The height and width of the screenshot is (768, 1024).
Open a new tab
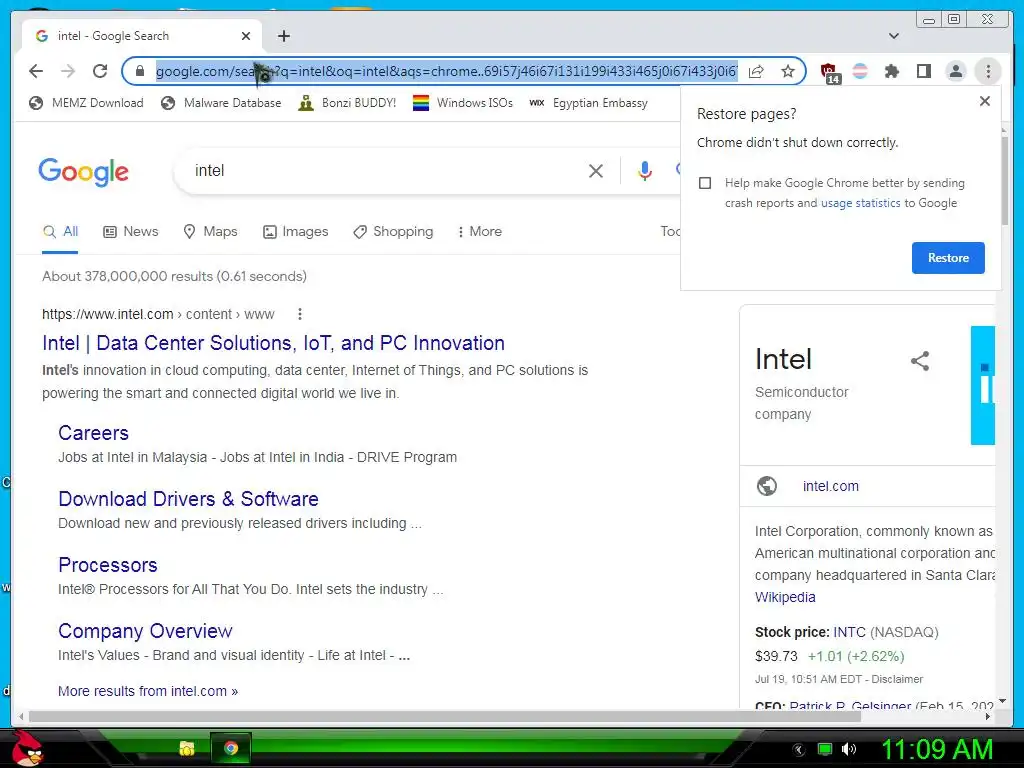(x=283, y=36)
